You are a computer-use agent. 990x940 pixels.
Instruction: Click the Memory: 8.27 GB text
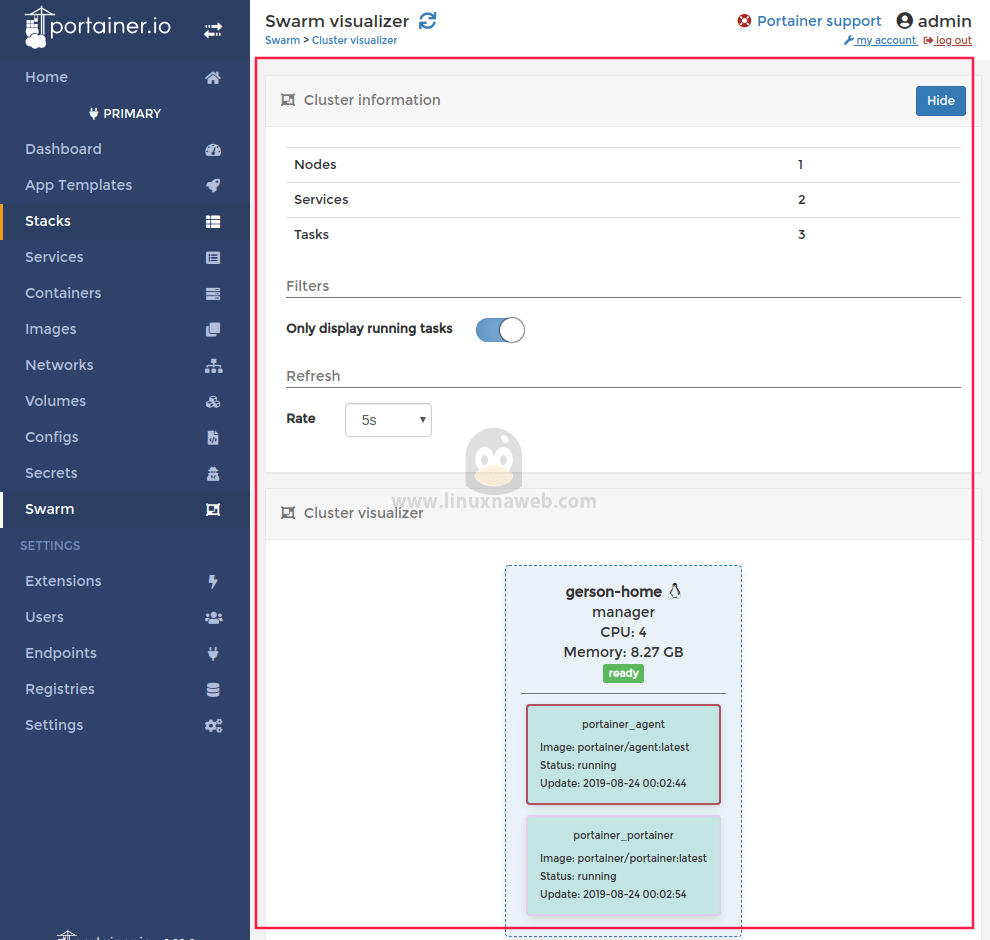click(x=623, y=652)
